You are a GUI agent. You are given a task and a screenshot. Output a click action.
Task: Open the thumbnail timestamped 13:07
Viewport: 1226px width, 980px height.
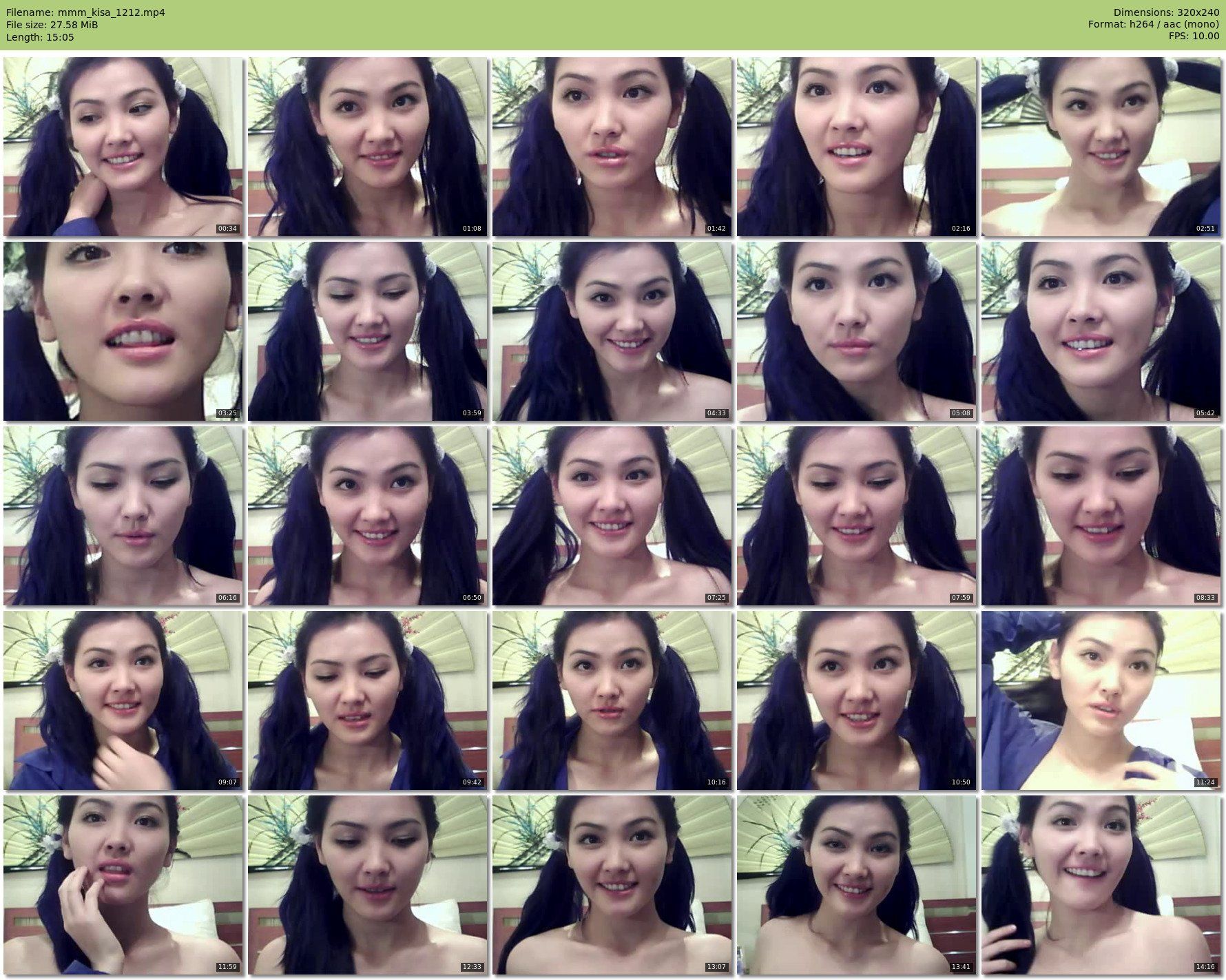[612, 885]
